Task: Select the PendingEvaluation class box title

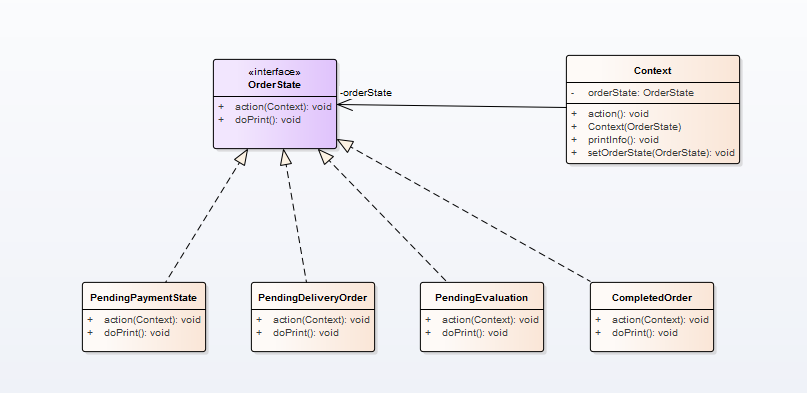Action: (x=481, y=298)
